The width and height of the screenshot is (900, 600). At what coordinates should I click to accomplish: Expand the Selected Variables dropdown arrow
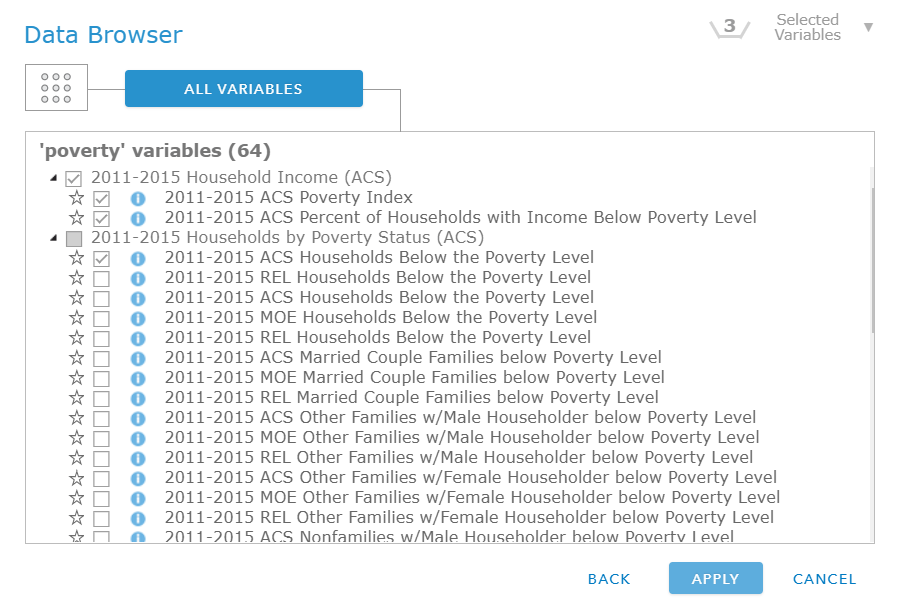point(868,27)
